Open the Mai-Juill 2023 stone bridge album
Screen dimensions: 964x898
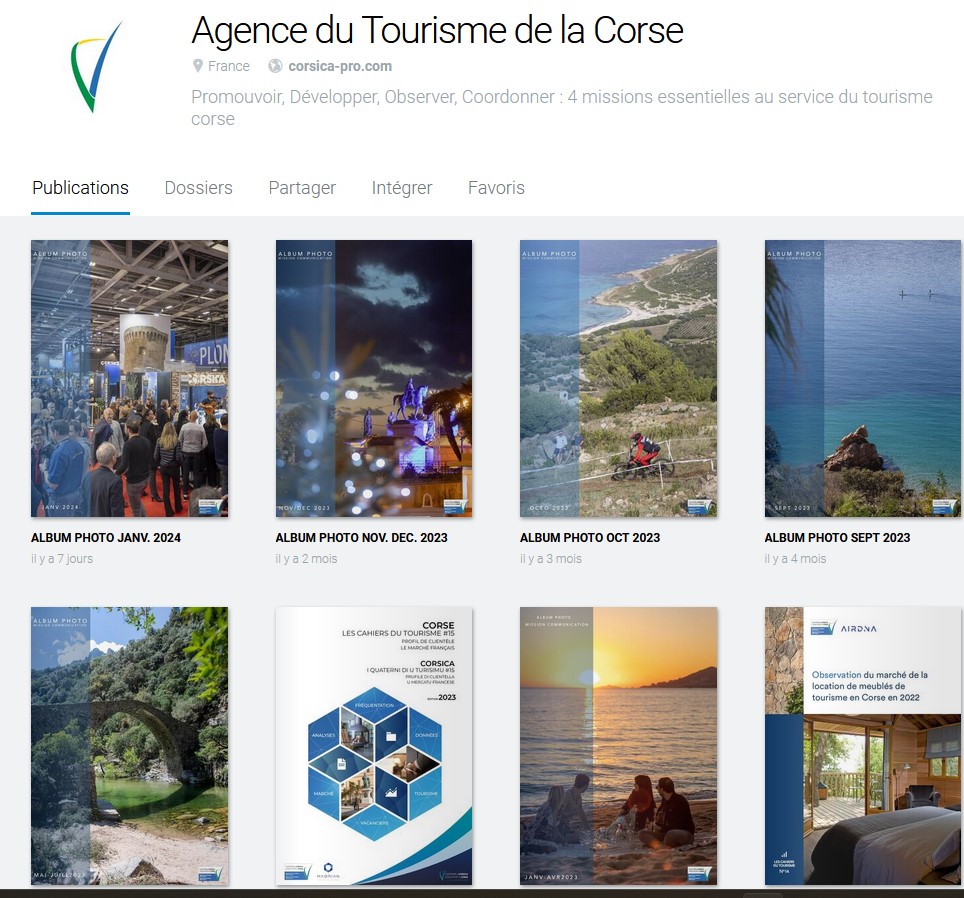[x=130, y=746]
